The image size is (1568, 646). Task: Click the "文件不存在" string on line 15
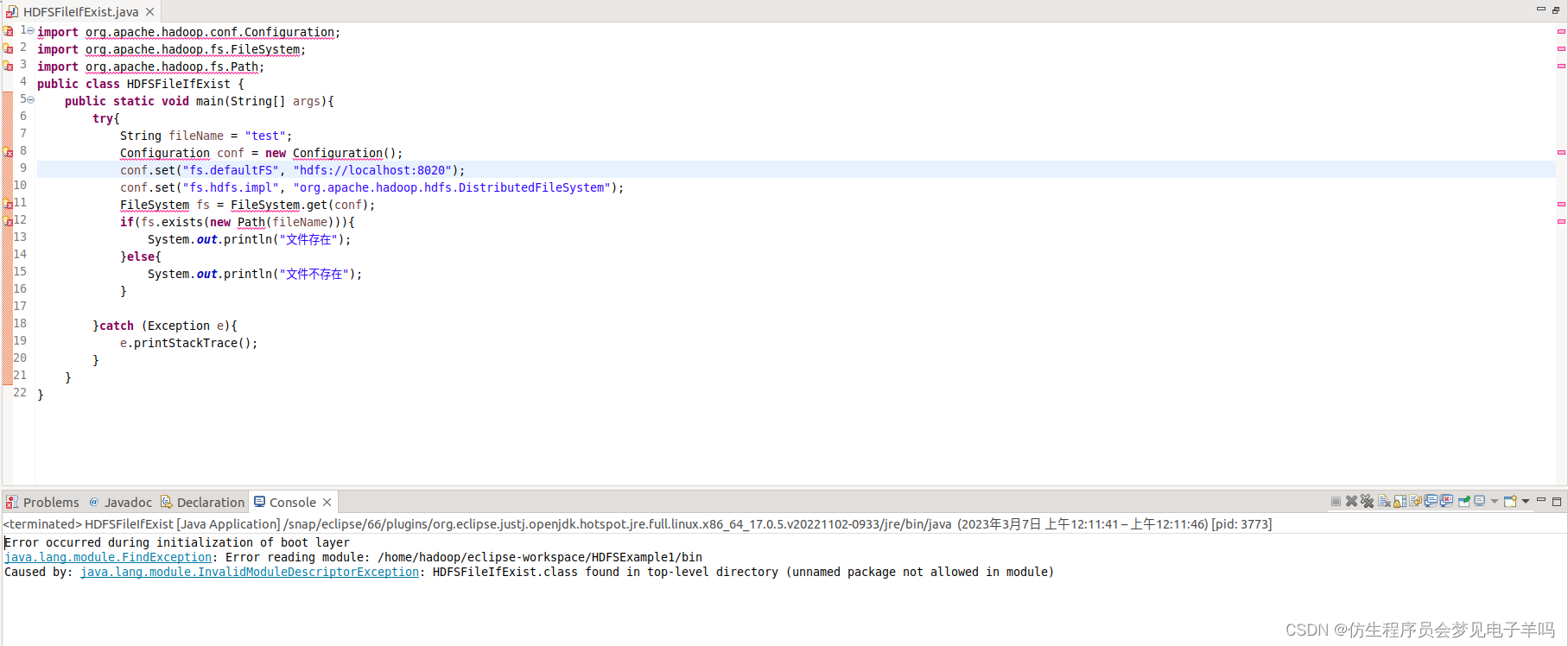point(314,274)
